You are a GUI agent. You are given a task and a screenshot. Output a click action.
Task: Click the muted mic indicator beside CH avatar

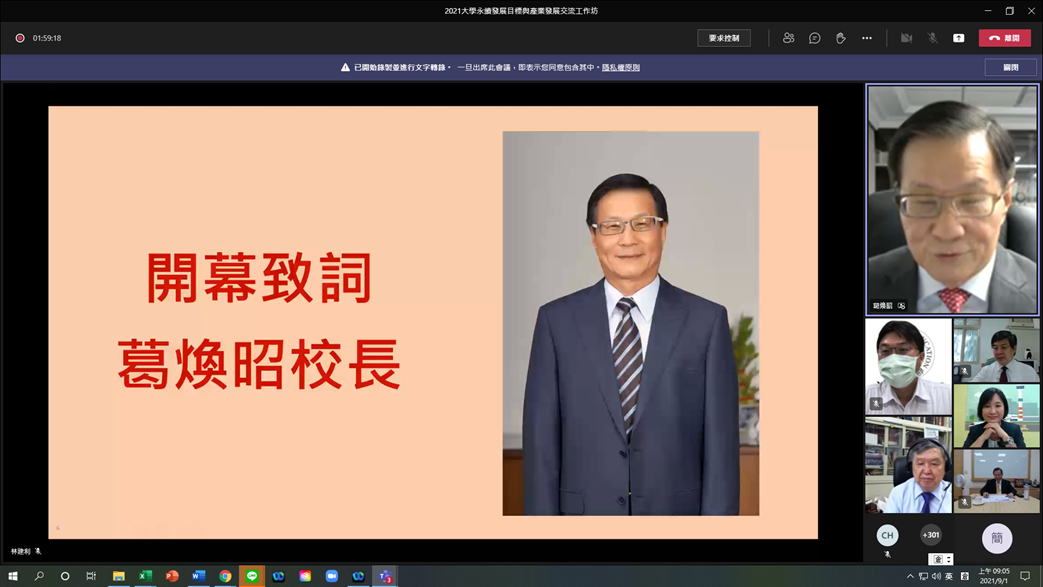[887, 556]
